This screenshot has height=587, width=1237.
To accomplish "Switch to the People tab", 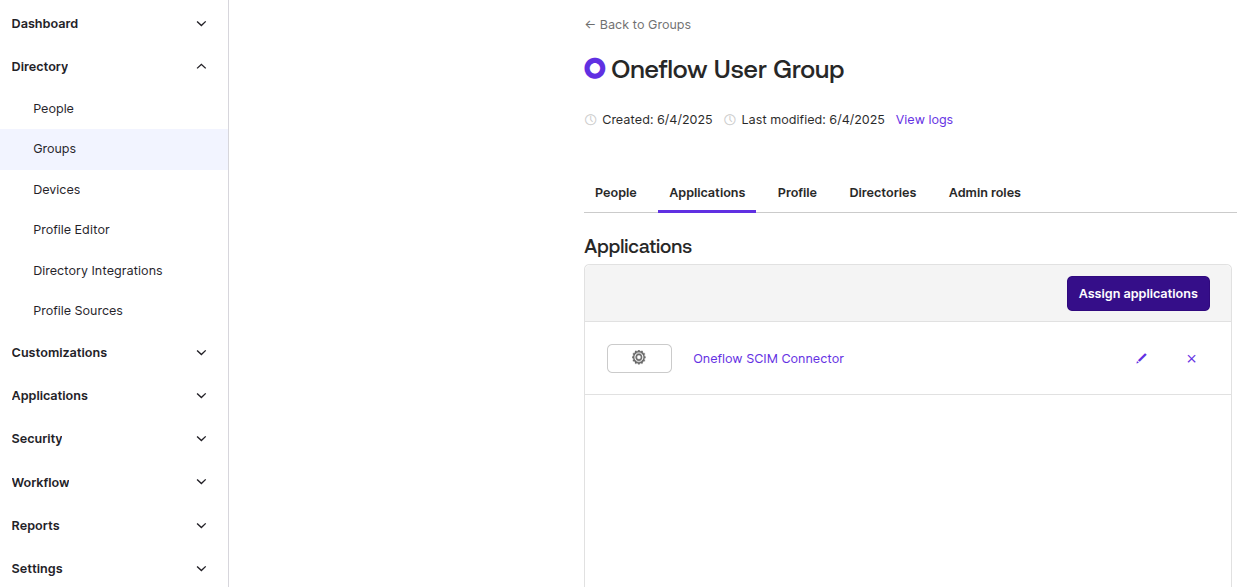I will pyautogui.click(x=615, y=193).
